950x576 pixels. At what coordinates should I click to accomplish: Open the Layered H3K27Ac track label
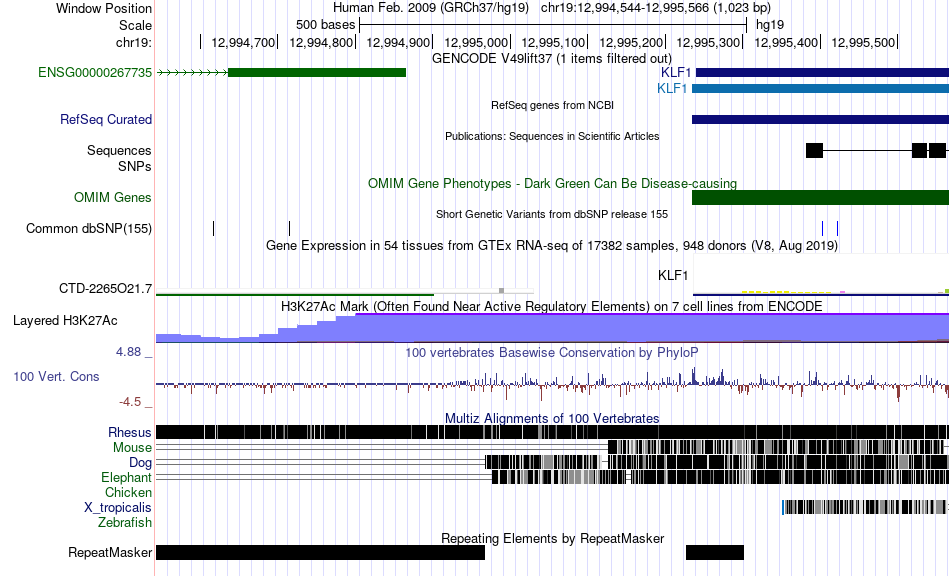tap(65, 320)
